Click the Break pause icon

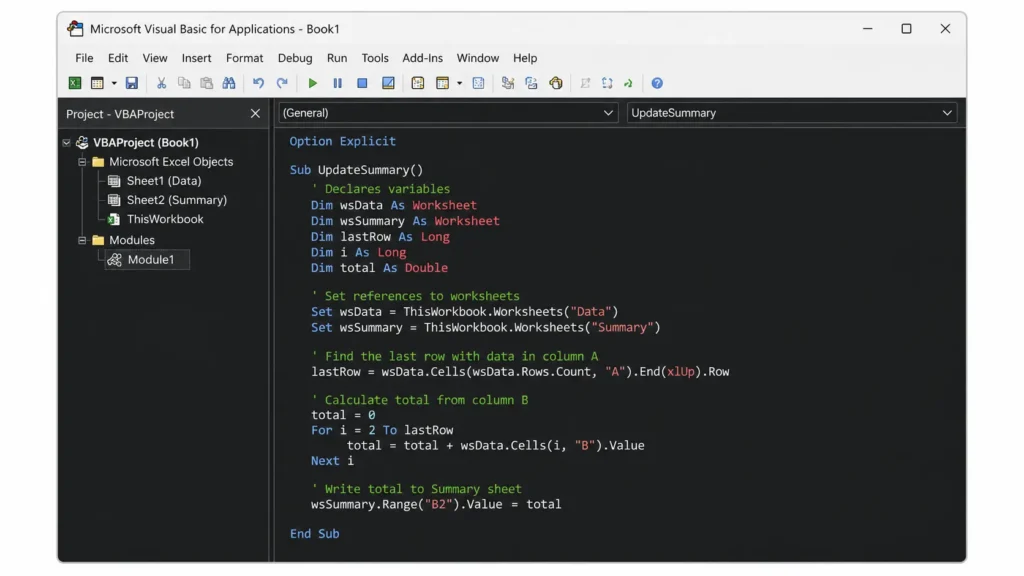tap(338, 83)
